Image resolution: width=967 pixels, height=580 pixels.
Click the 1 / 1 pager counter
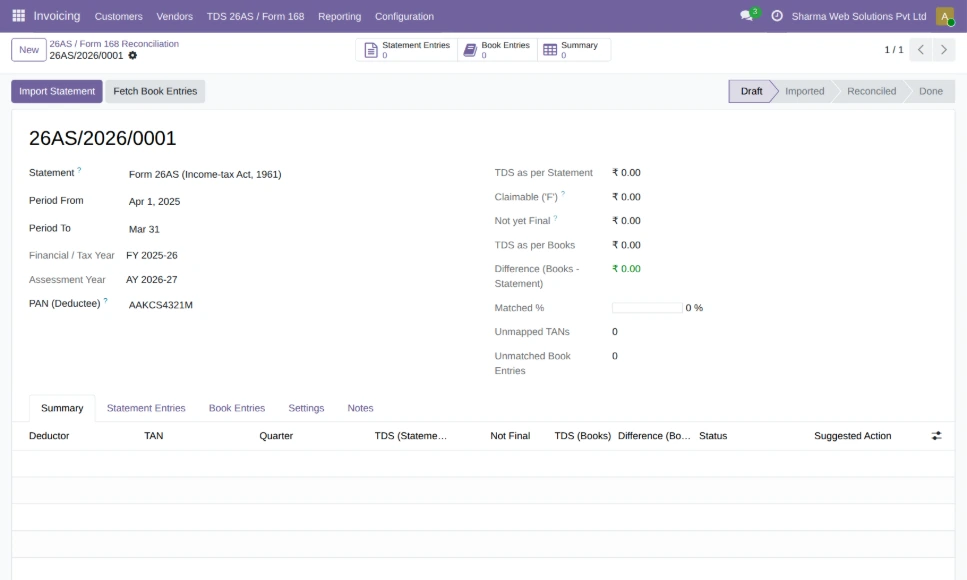tap(894, 50)
